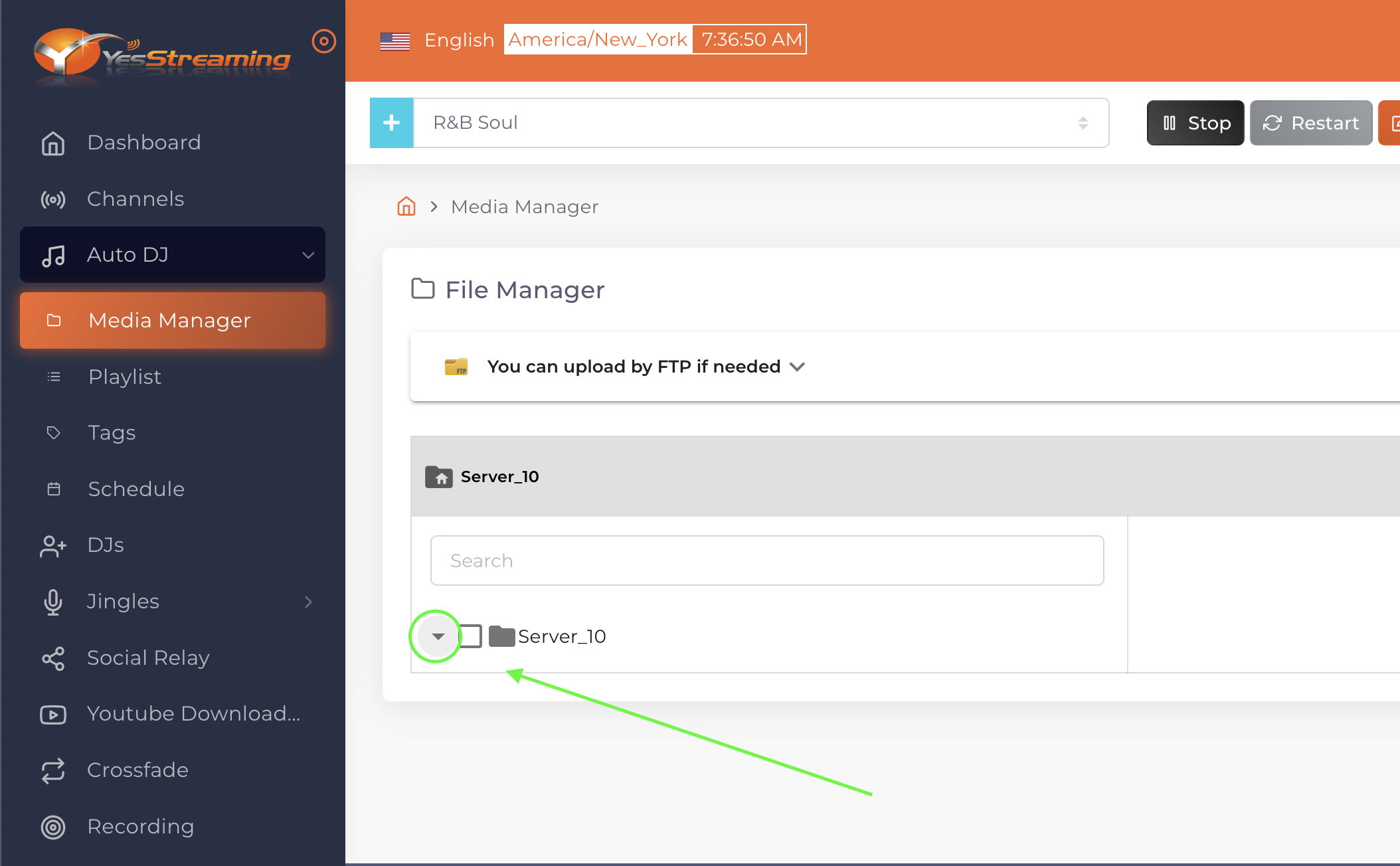The image size is (1400, 866).
Task: Expand the Server_10 tree caret
Action: [438, 636]
